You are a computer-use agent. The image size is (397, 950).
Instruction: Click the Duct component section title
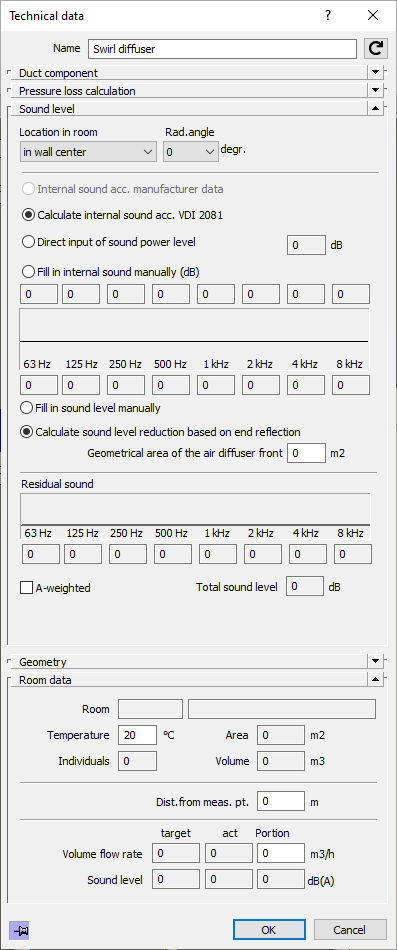[58, 73]
